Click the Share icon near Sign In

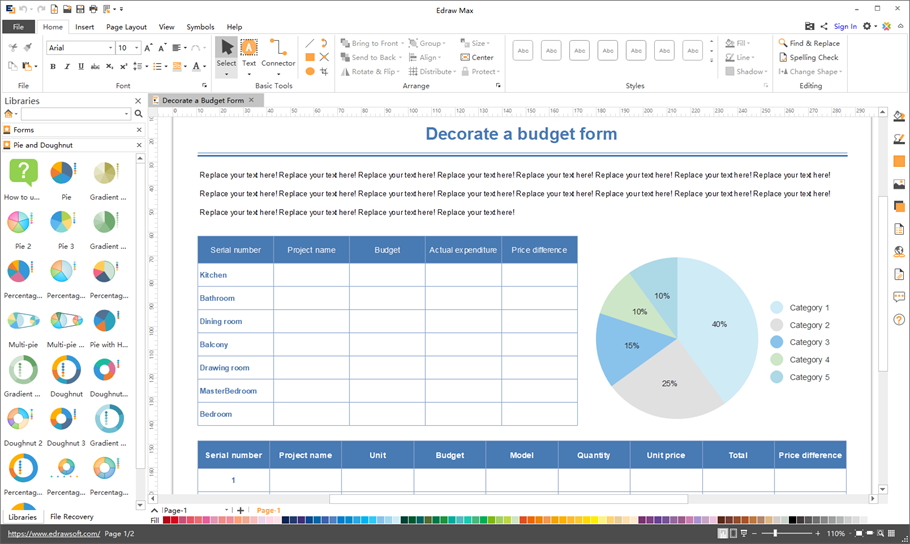coord(824,27)
